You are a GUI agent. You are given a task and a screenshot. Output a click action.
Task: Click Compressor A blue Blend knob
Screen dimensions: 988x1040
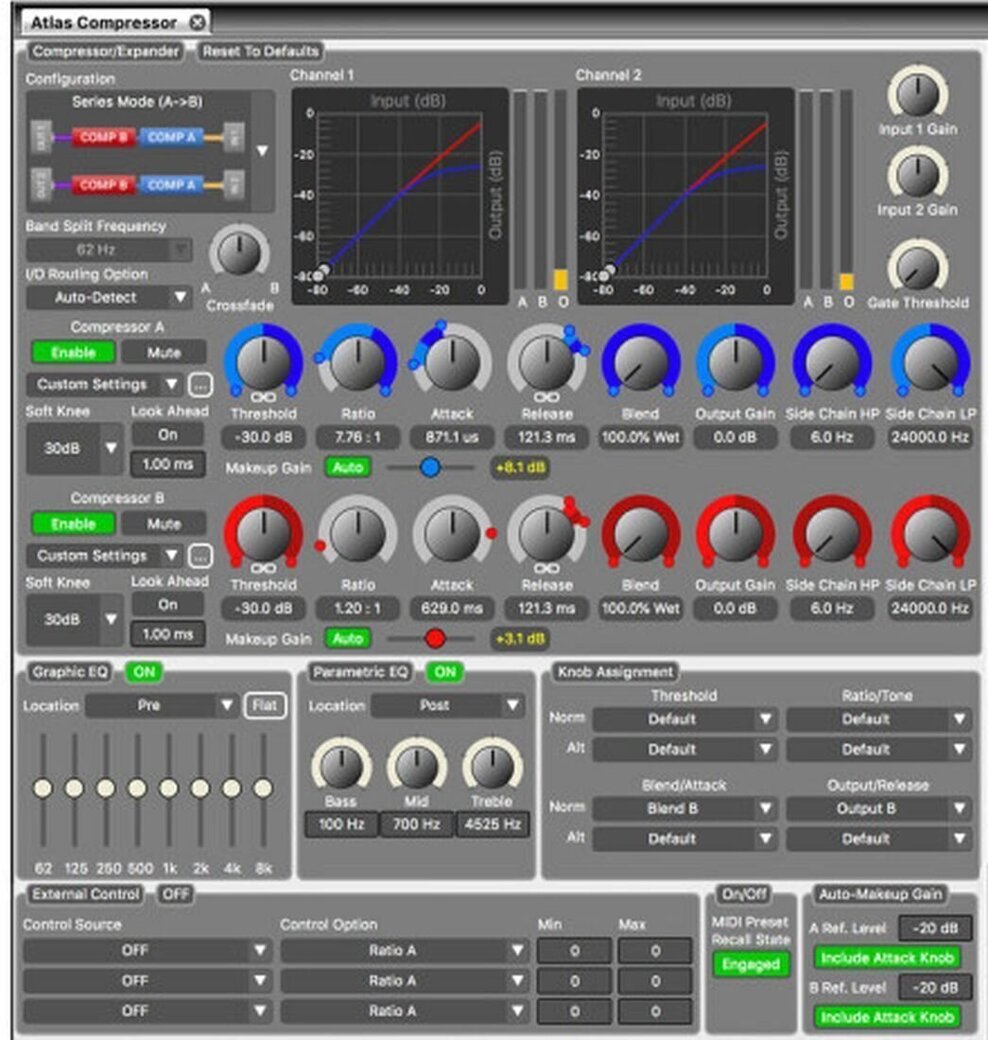(641, 360)
